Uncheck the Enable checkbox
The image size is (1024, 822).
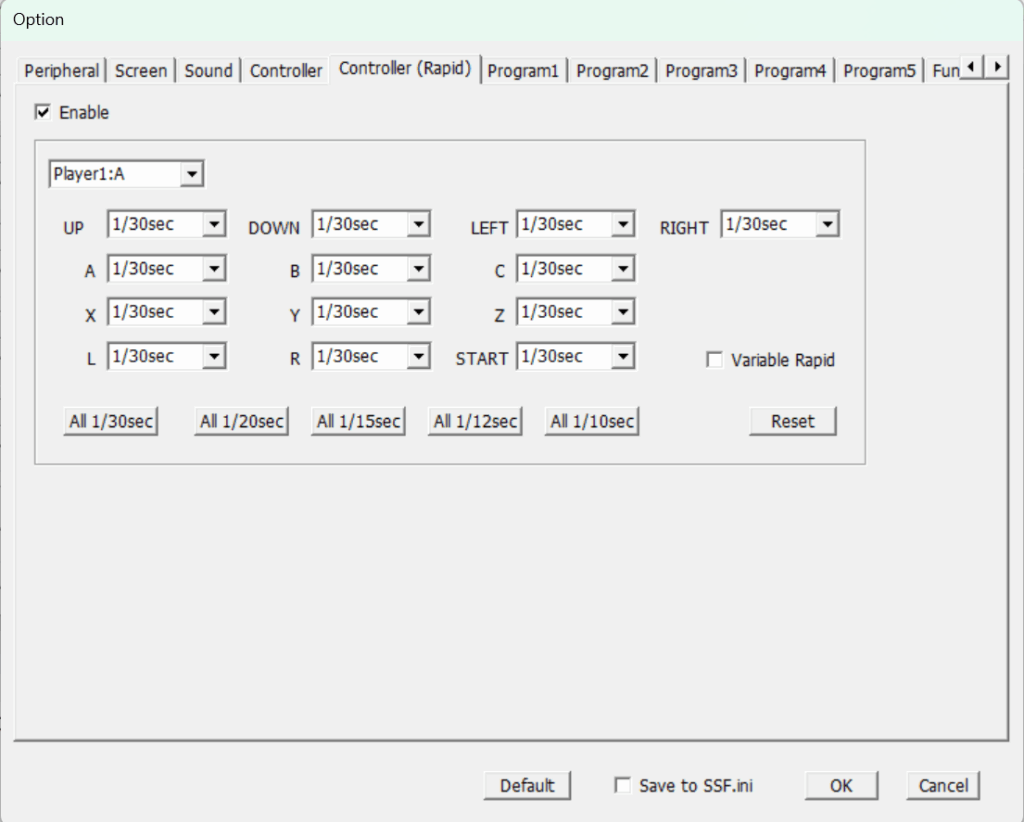point(43,113)
